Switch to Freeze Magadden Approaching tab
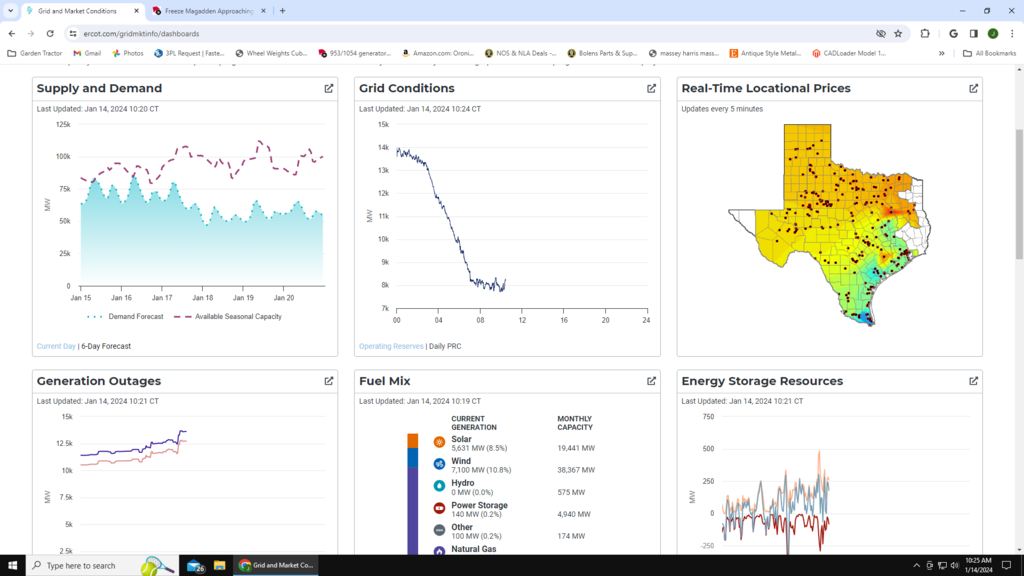Viewport: 1024px width, 576px height. (x=207, y=11)
